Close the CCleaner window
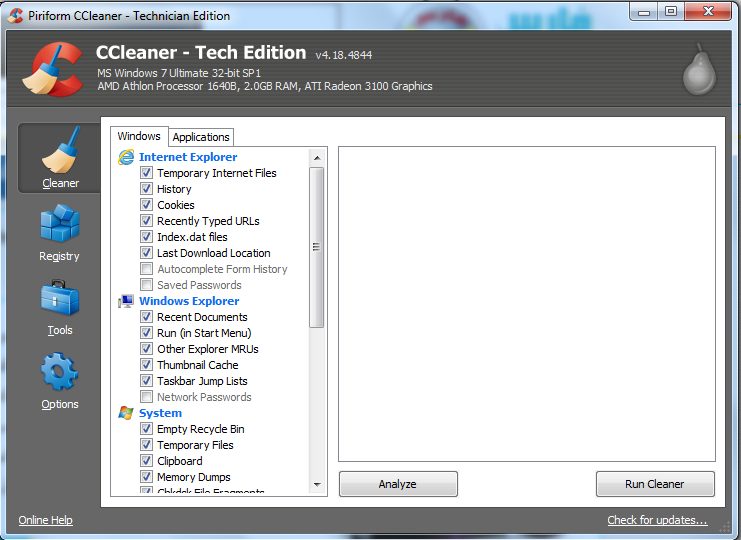Image resolution: width=741 pixels, height=540 pixels. (x=708, y=12)
